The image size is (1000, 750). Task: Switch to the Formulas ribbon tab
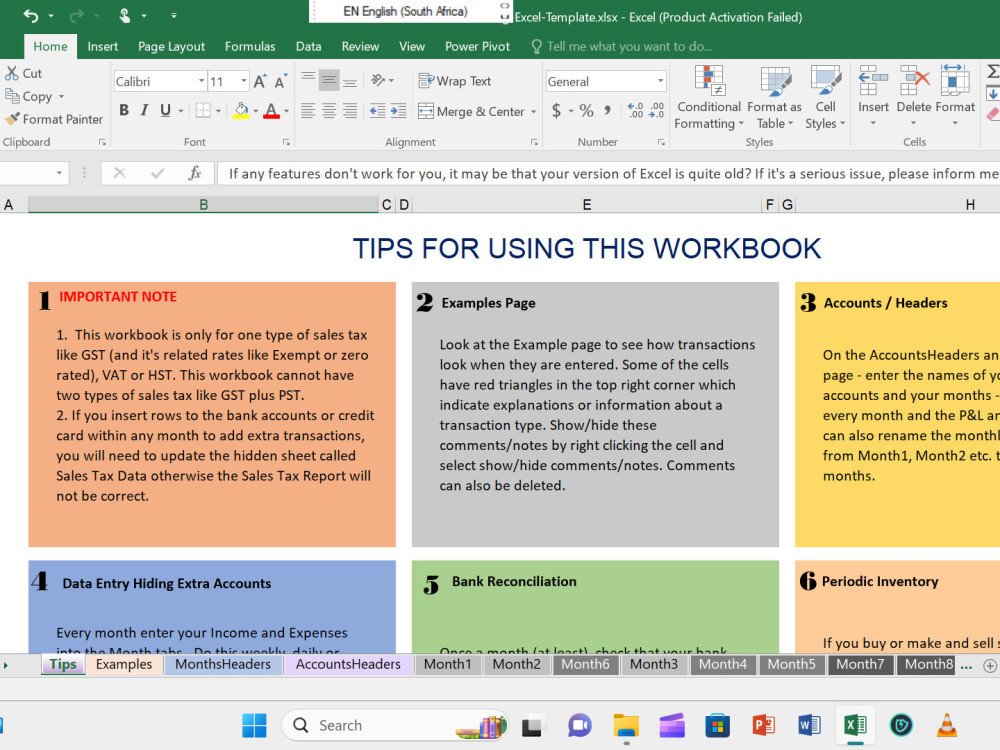coord(250,46)
